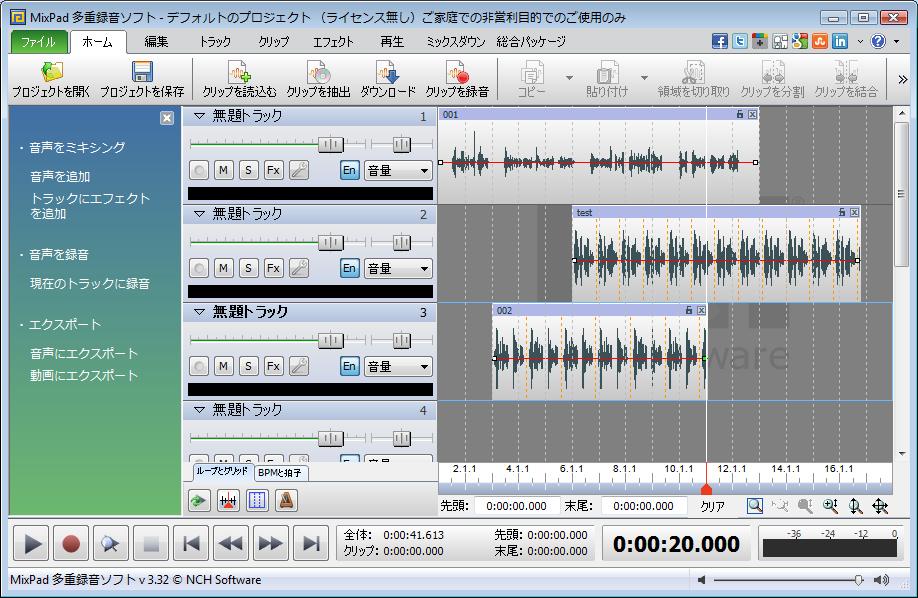Toggle lock on clip 001
918x598 pixels.
[740, 114]
